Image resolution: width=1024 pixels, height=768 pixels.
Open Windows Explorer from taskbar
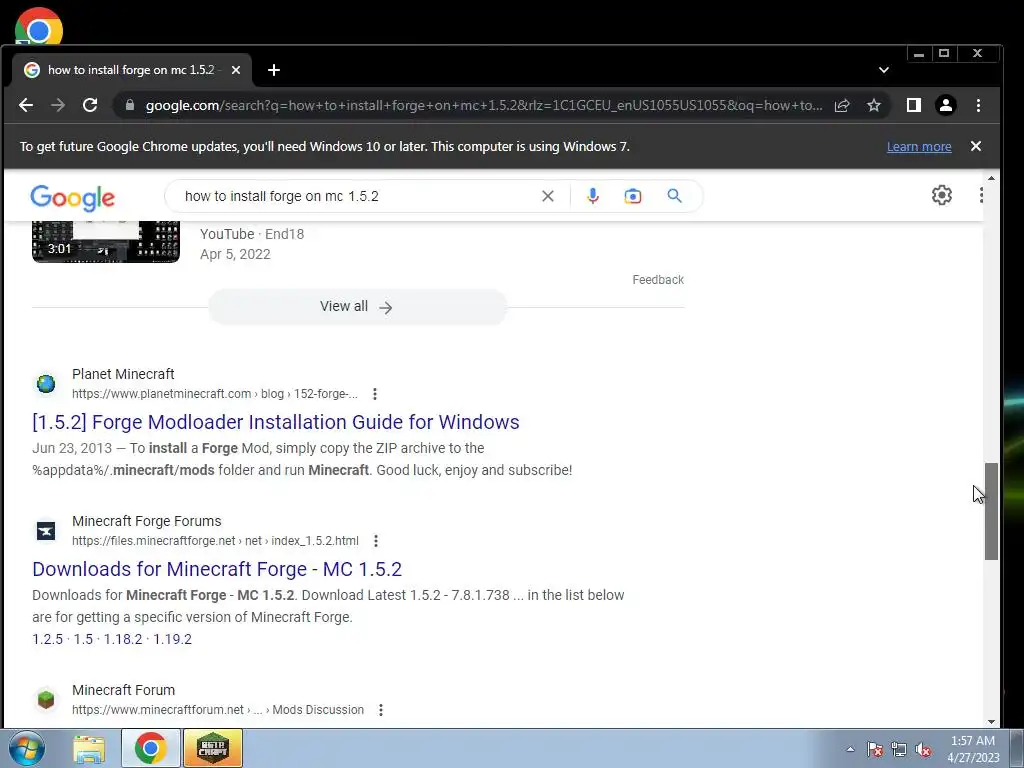coord(89,748)
